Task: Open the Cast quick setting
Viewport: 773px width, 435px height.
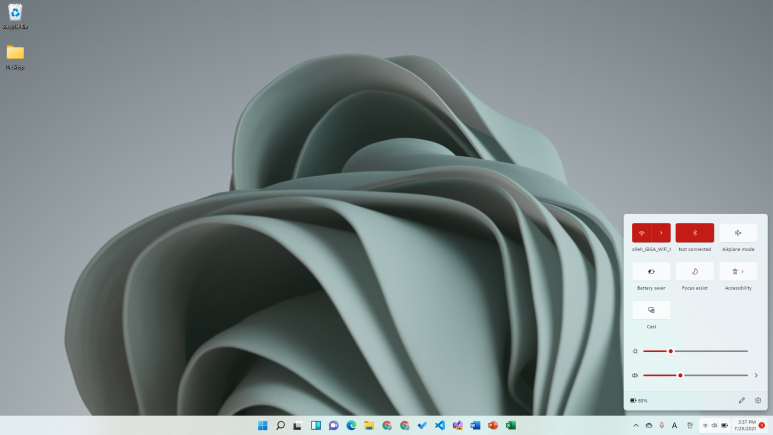Action: point(651,310)
